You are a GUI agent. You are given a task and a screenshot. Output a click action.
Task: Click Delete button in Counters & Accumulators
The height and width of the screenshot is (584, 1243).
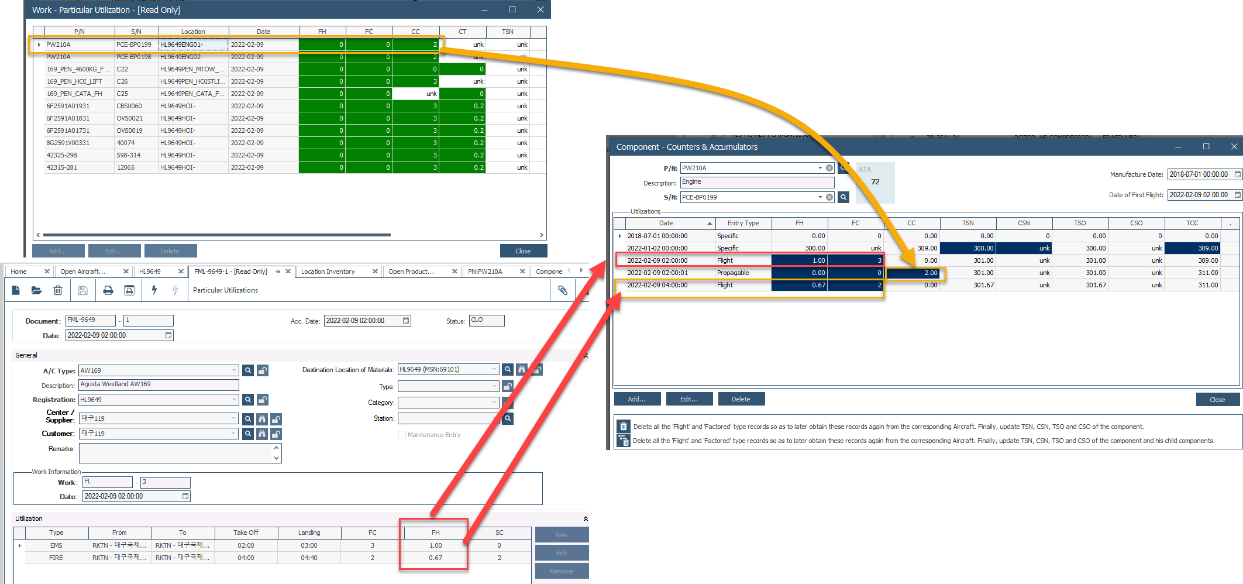pos(740,399)
